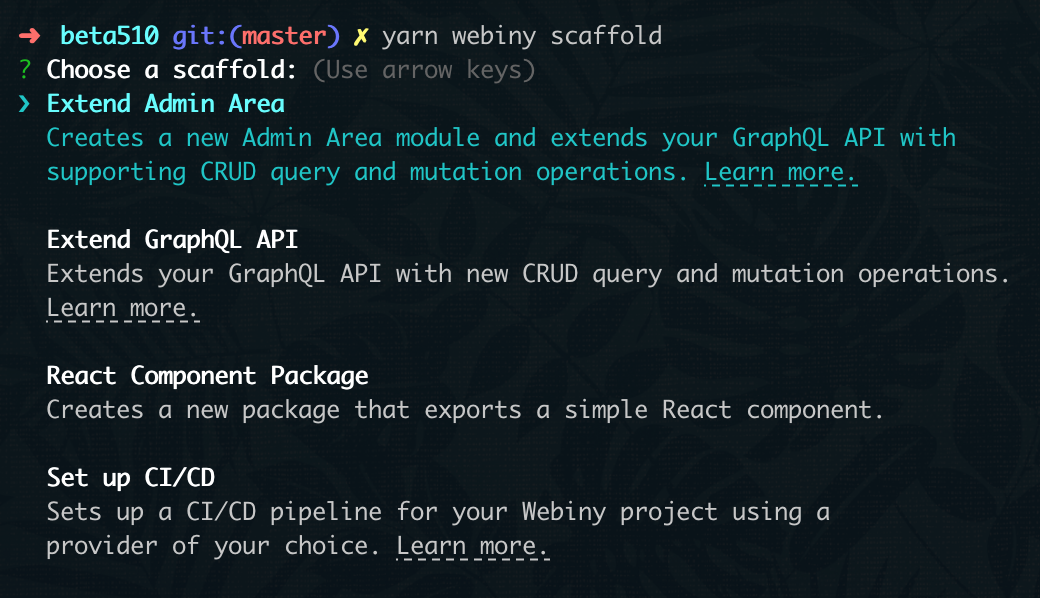Viewport: 1040px width, 598px height.
Task: Open Learn more link under Extend Admin Area
Action: (x=780, y=172)
